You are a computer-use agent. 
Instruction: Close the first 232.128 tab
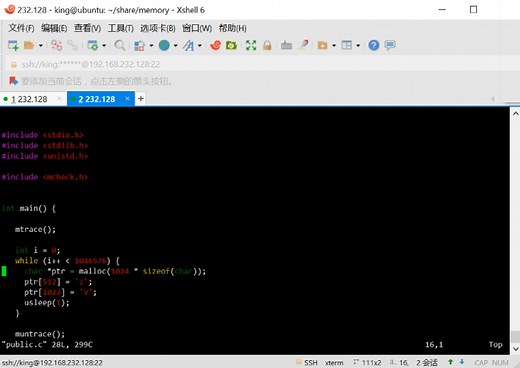(x=59, y=99)
